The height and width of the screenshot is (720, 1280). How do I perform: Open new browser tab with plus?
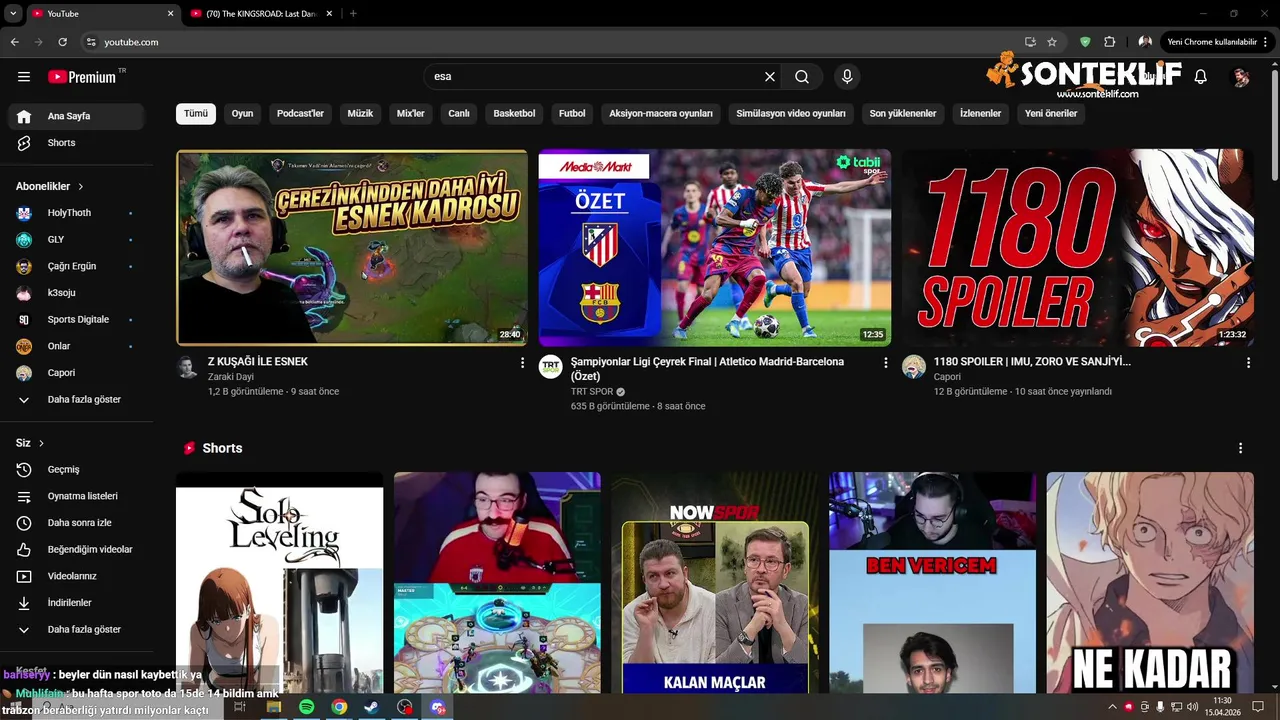point(353,13)
